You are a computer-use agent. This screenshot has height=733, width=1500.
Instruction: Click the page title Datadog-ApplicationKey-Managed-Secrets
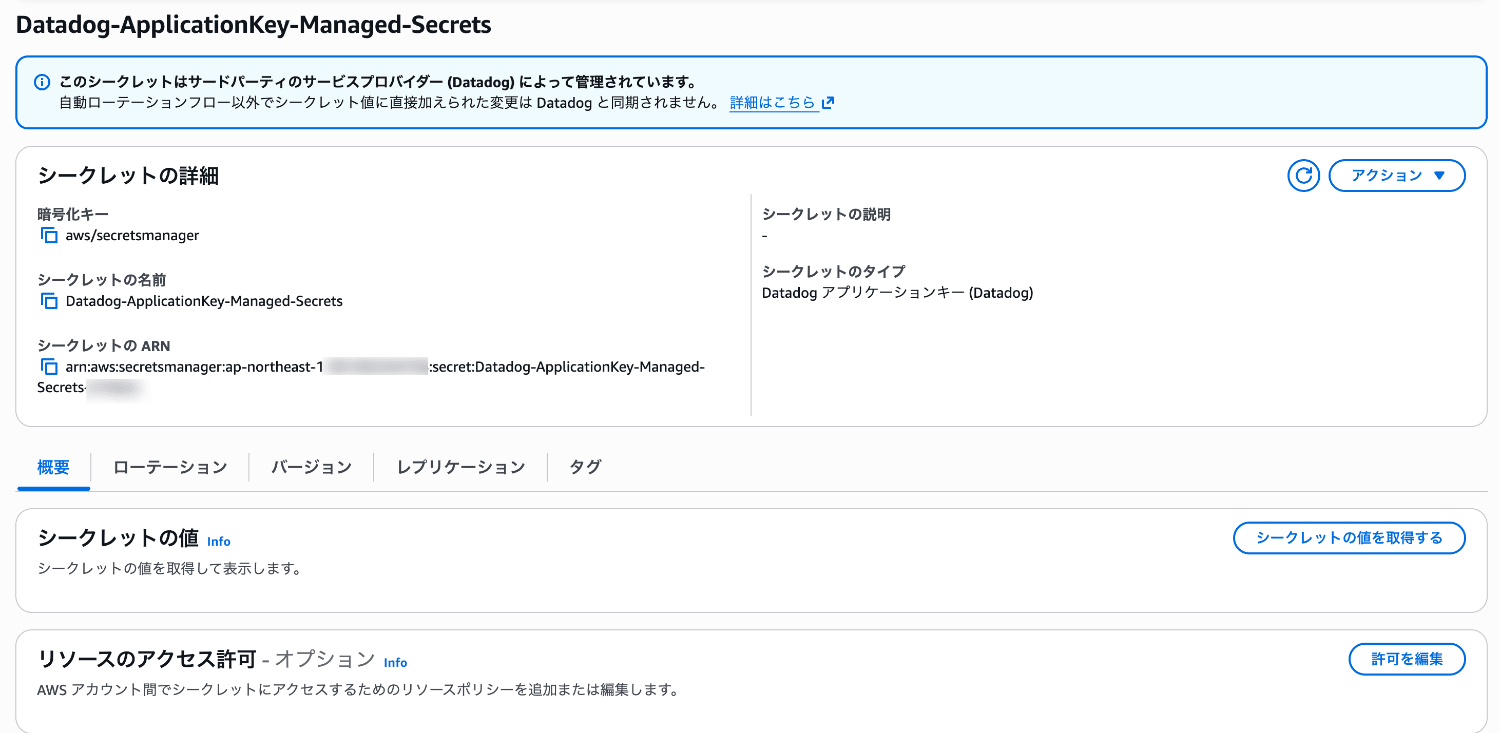click(x=254, y=25)
